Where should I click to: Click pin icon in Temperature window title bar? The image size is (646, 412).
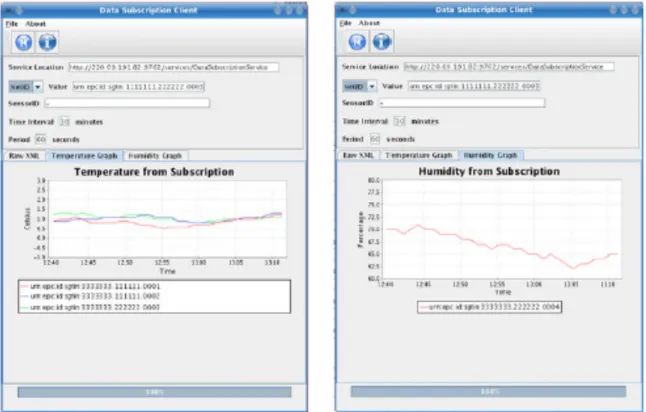[x=19, y=10]
